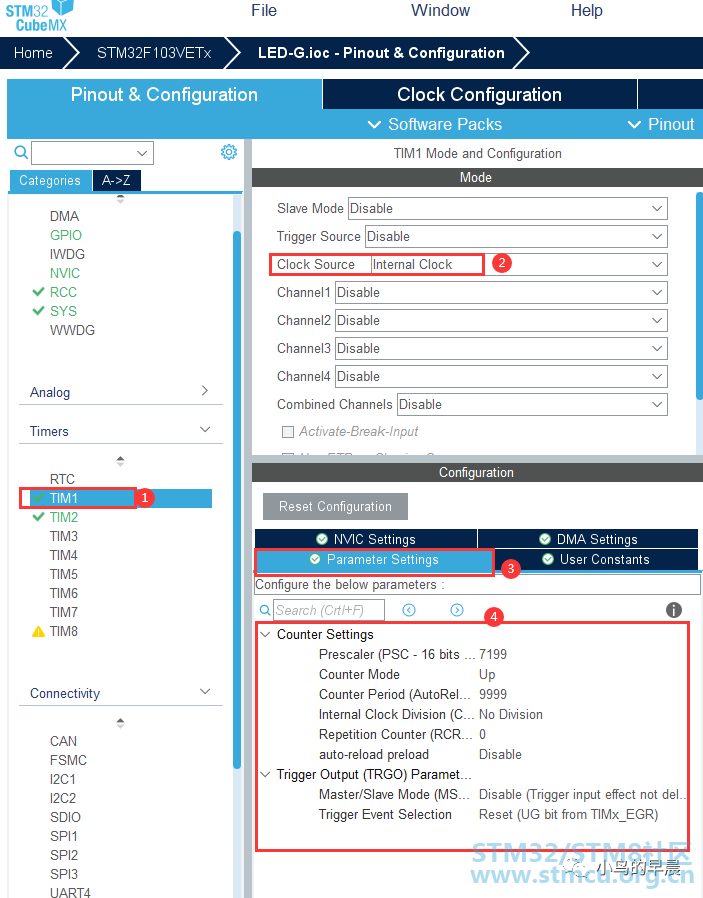The height and width of the screenshot is (898, 703).
Task: Click the Reset Configuration button
Action: click(335, 506)
